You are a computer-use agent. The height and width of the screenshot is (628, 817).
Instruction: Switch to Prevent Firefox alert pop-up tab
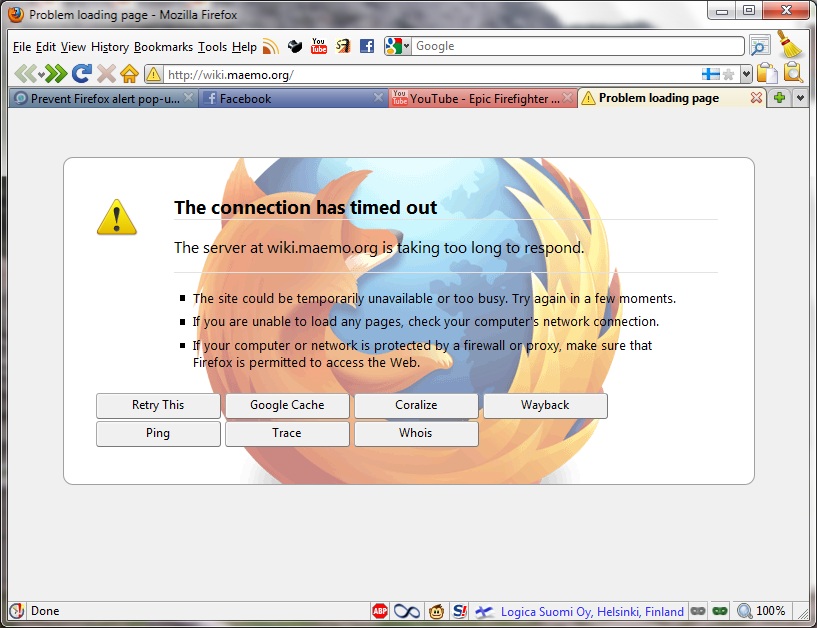coord(103,98)
